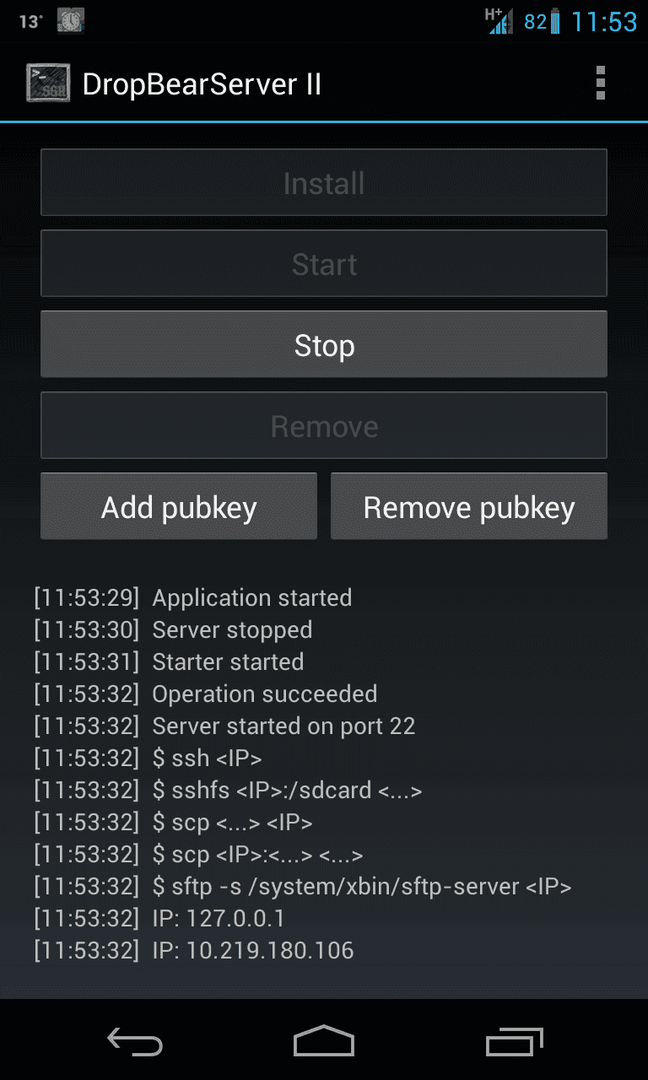648x1080 pixels.
Task: Tap the Android back navigation icon
Action: pyautogui.click(x=135, y=1040)
